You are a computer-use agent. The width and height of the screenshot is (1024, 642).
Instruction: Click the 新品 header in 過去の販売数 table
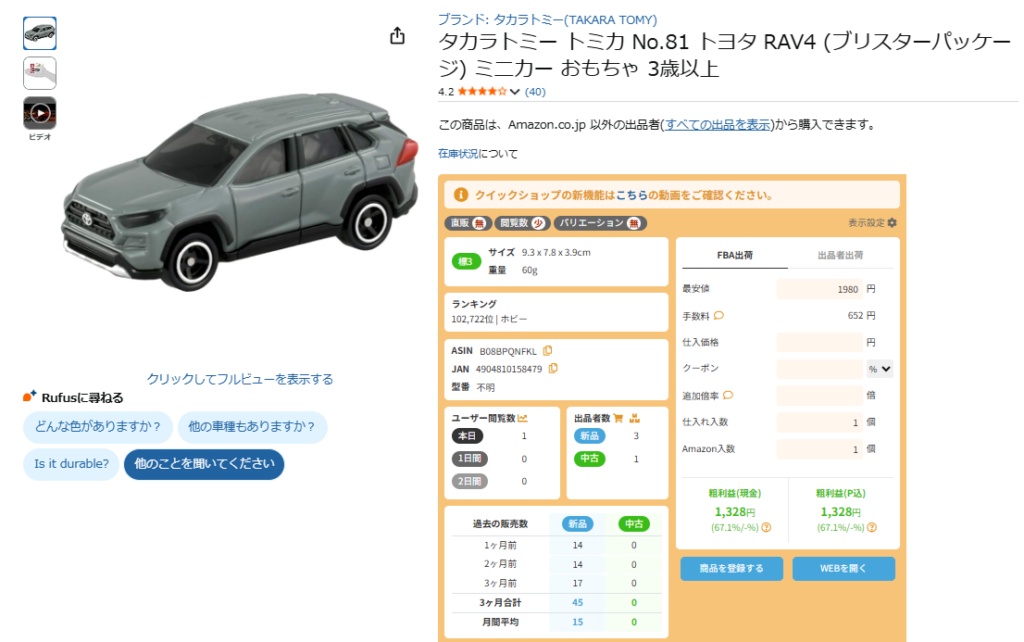pyautogui.click(x=577, y=524)
